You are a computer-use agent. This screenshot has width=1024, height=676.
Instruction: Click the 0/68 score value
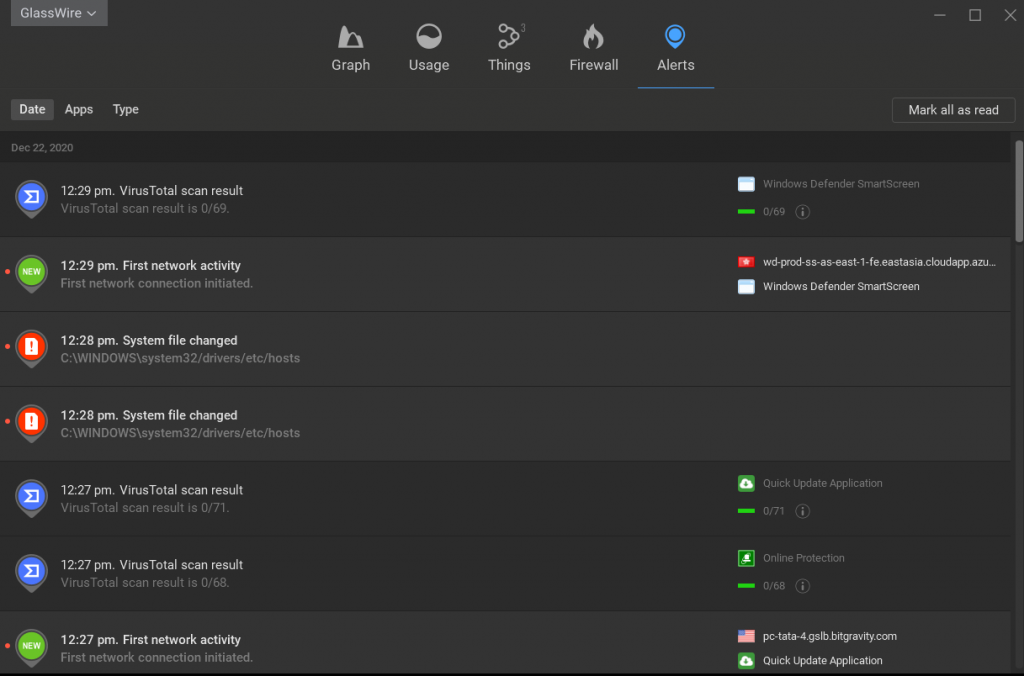(774, 586)
